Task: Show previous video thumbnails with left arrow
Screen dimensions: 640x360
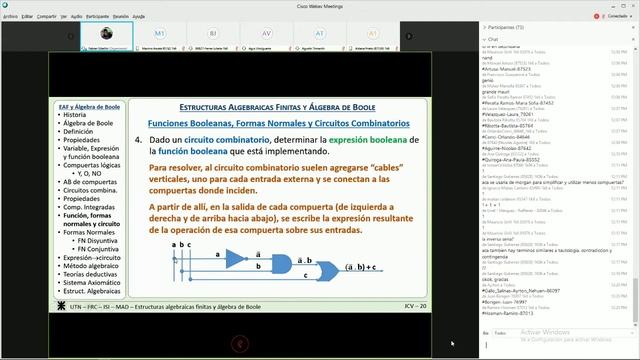Action: click(70, 36)
